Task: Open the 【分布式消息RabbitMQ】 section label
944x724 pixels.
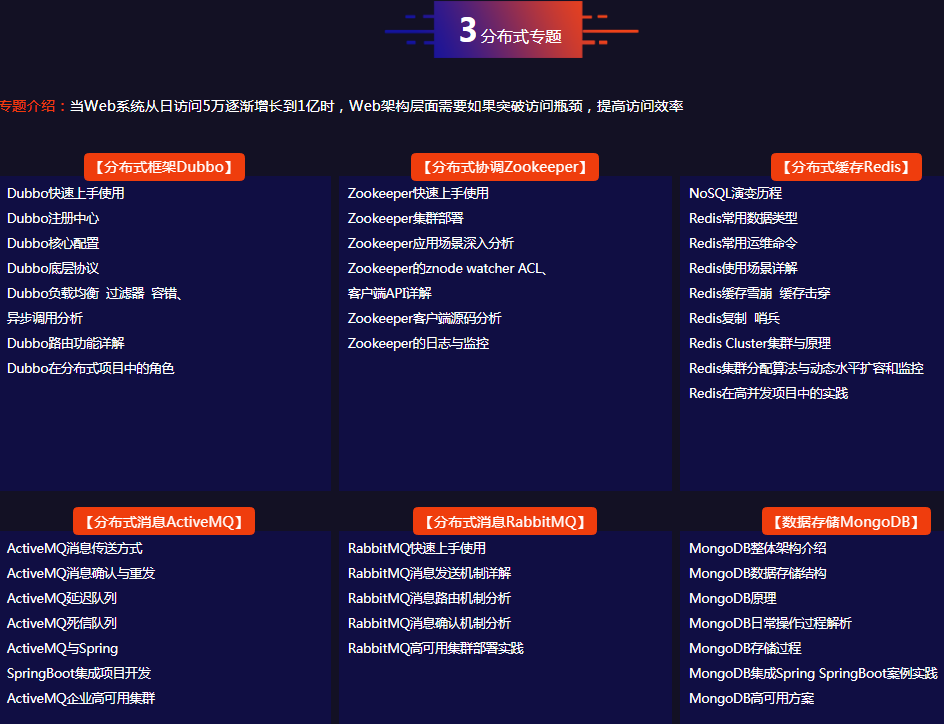Action: click(505, 521)
